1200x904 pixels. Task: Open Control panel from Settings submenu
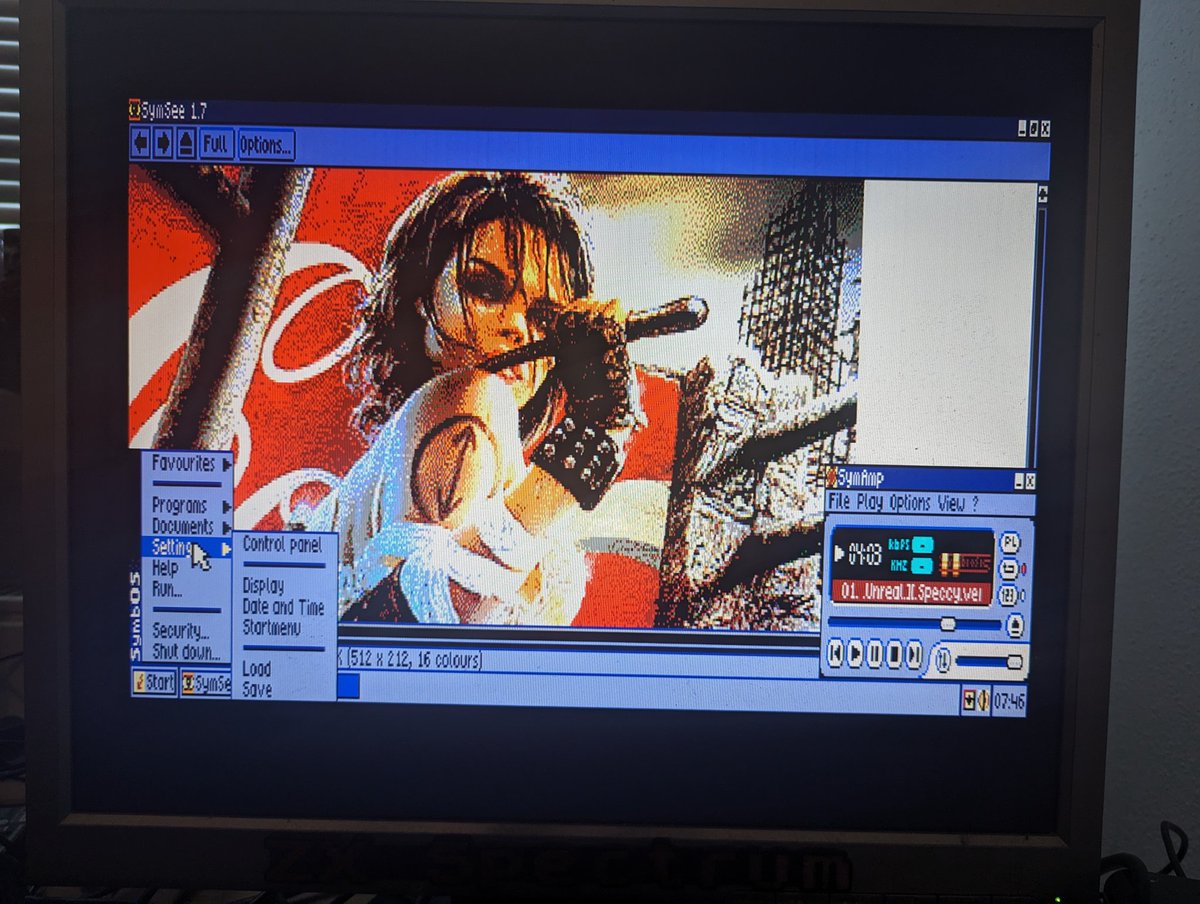tap(284, 545)
